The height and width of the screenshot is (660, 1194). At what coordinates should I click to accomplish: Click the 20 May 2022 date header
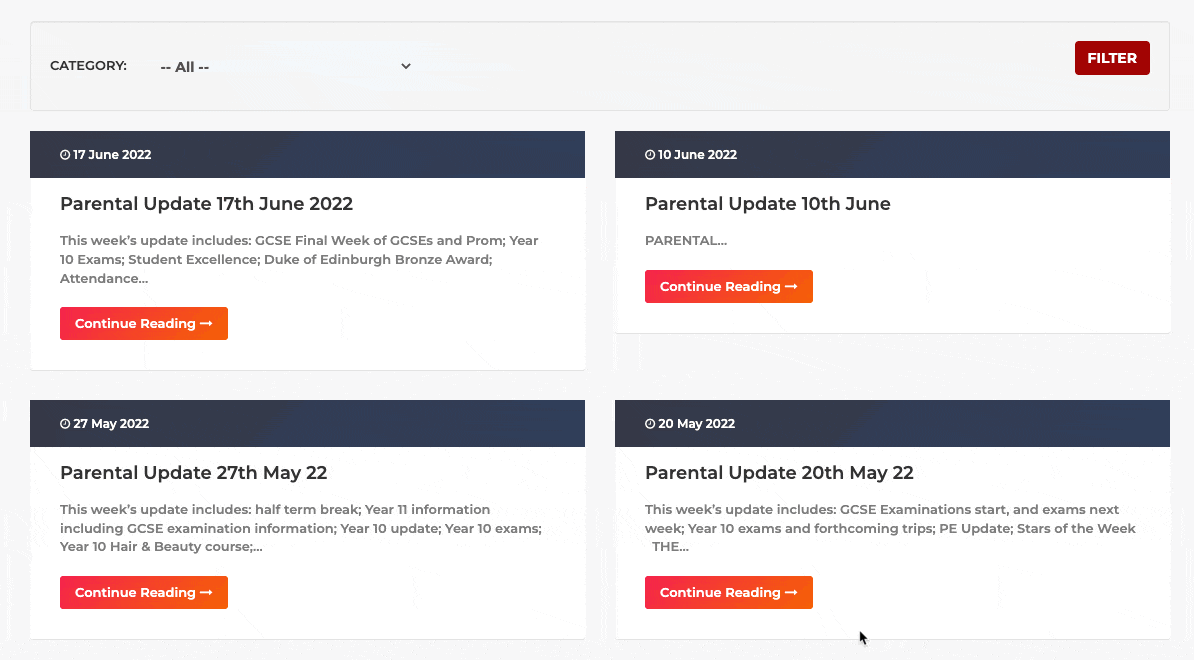[892, 423]
